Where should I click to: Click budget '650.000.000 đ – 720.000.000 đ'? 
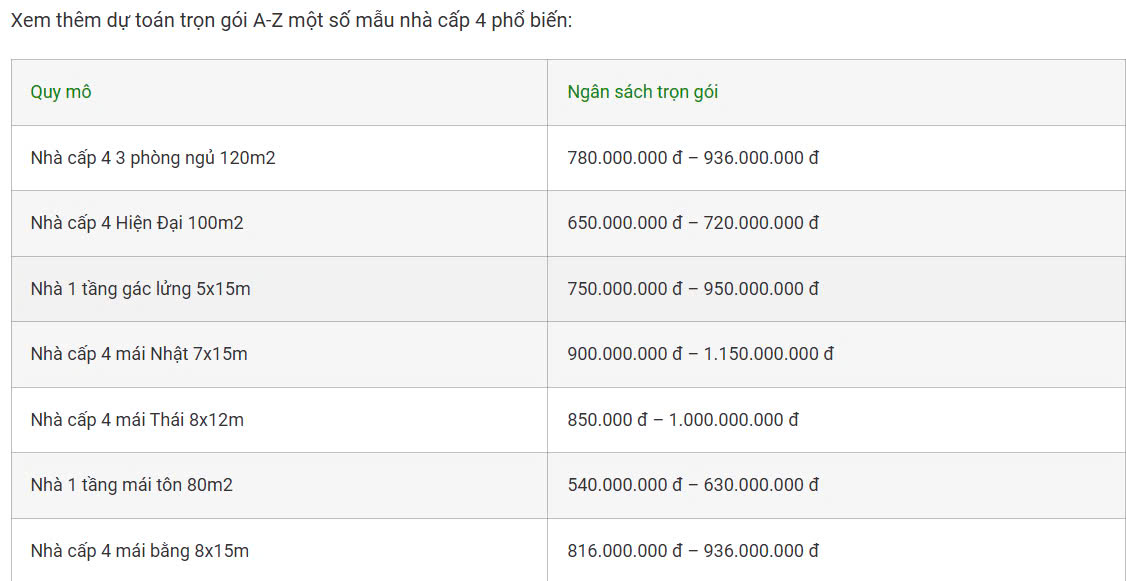(693, 223)
